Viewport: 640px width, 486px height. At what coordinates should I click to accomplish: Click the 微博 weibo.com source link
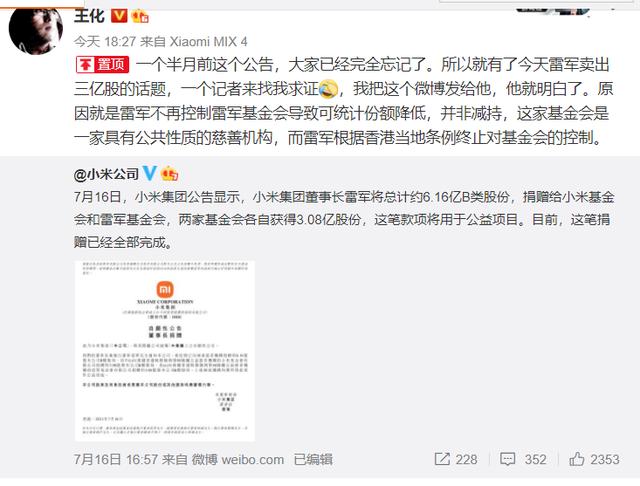[x=238, y=459]
